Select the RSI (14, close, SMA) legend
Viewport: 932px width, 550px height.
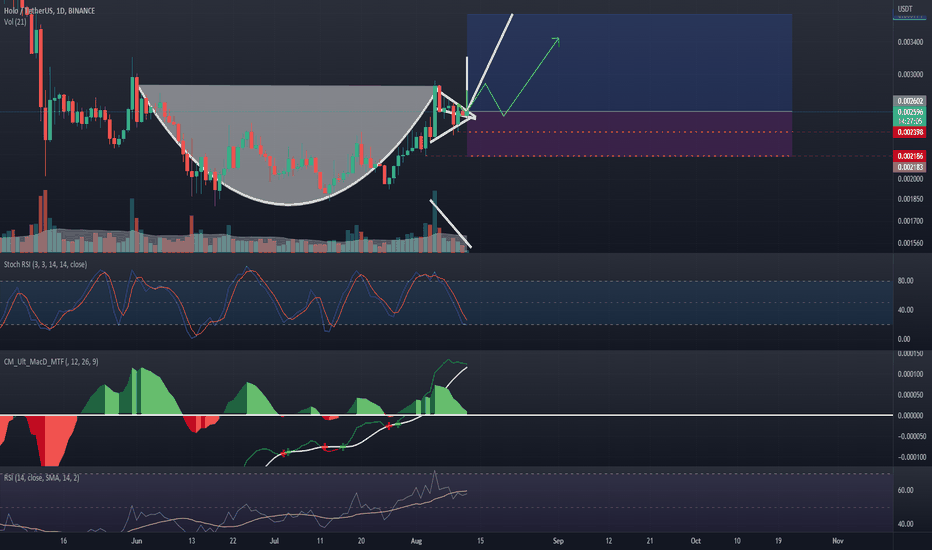click(42, 478)
